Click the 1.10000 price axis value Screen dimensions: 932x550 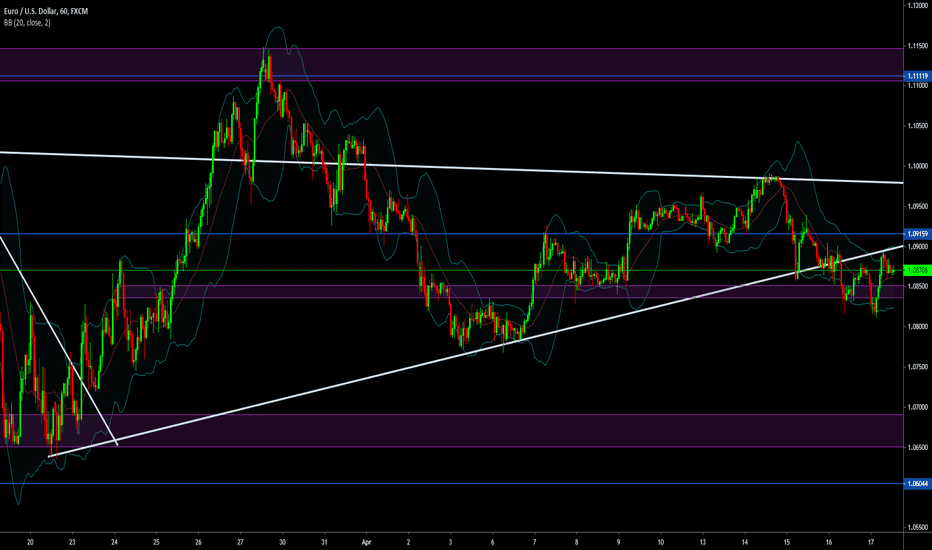[918, 166]
